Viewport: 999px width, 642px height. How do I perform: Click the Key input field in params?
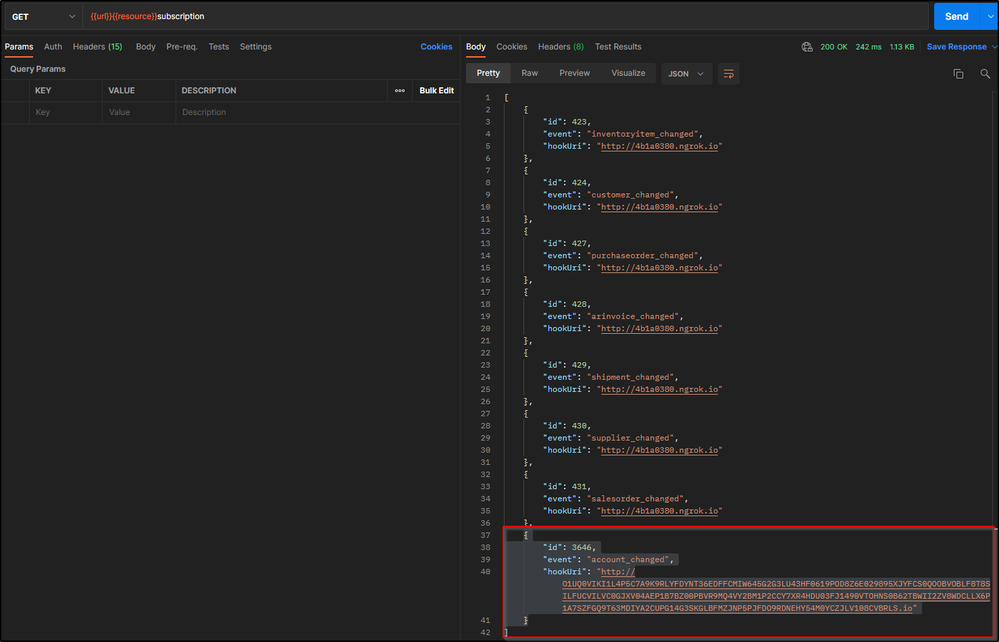click(64, 113)
